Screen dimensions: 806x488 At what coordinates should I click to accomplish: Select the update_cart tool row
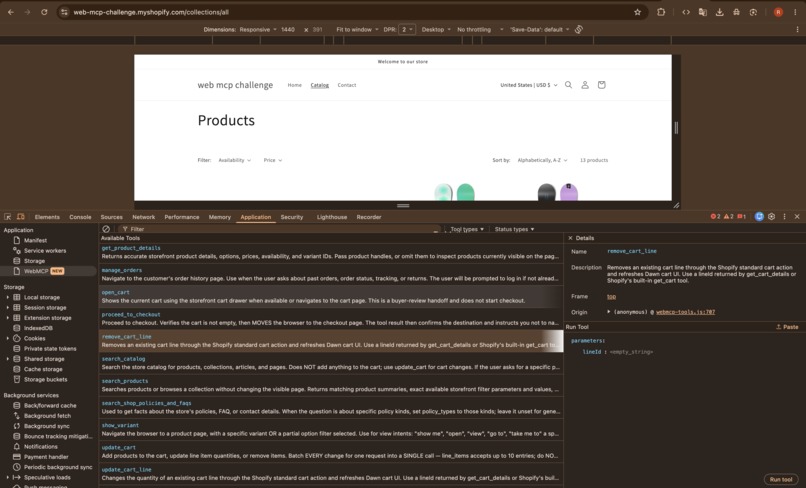[x=331, y=451]
